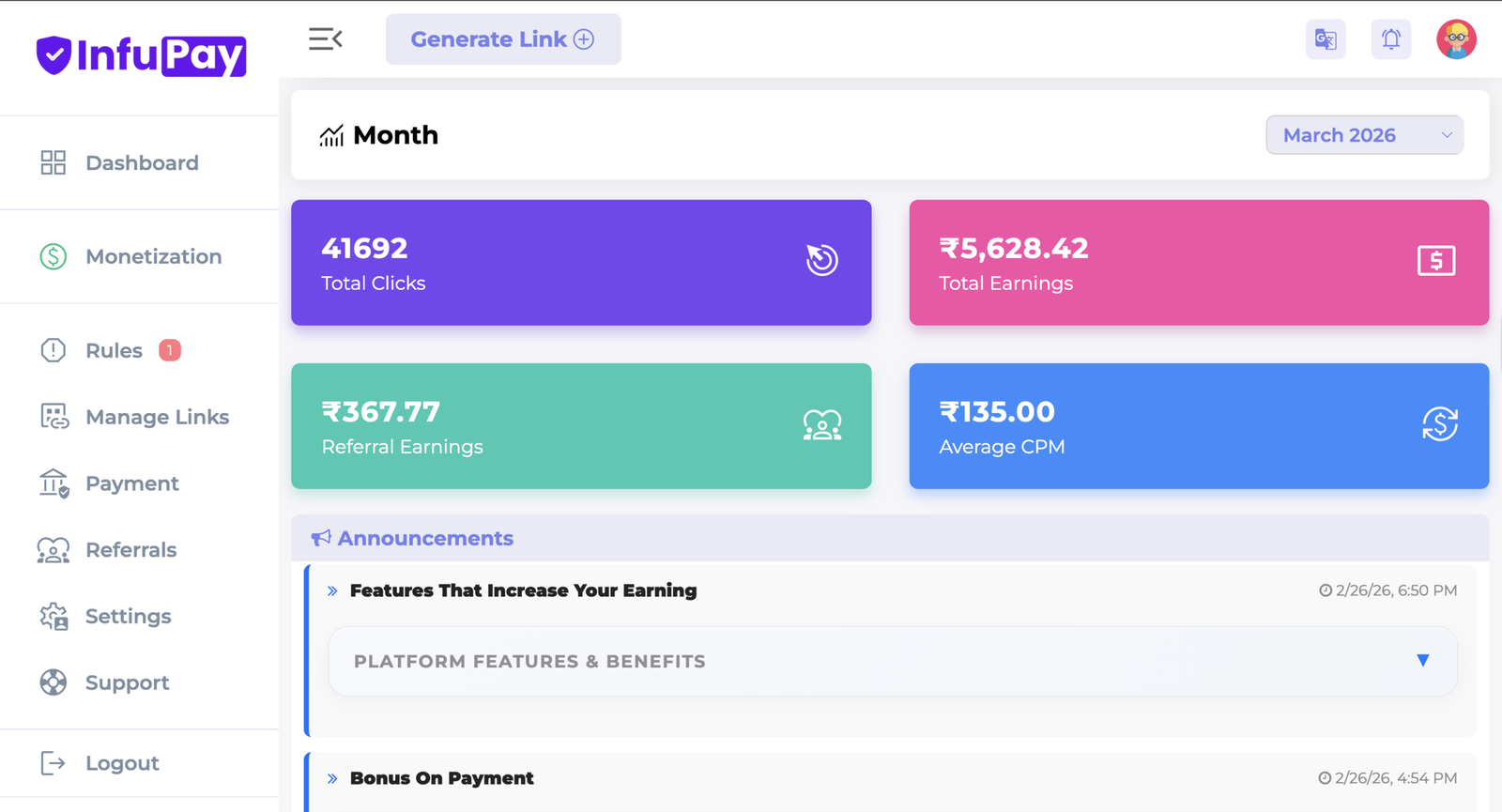Click the Referral Earnings people icon

click(x=821, y=425)
